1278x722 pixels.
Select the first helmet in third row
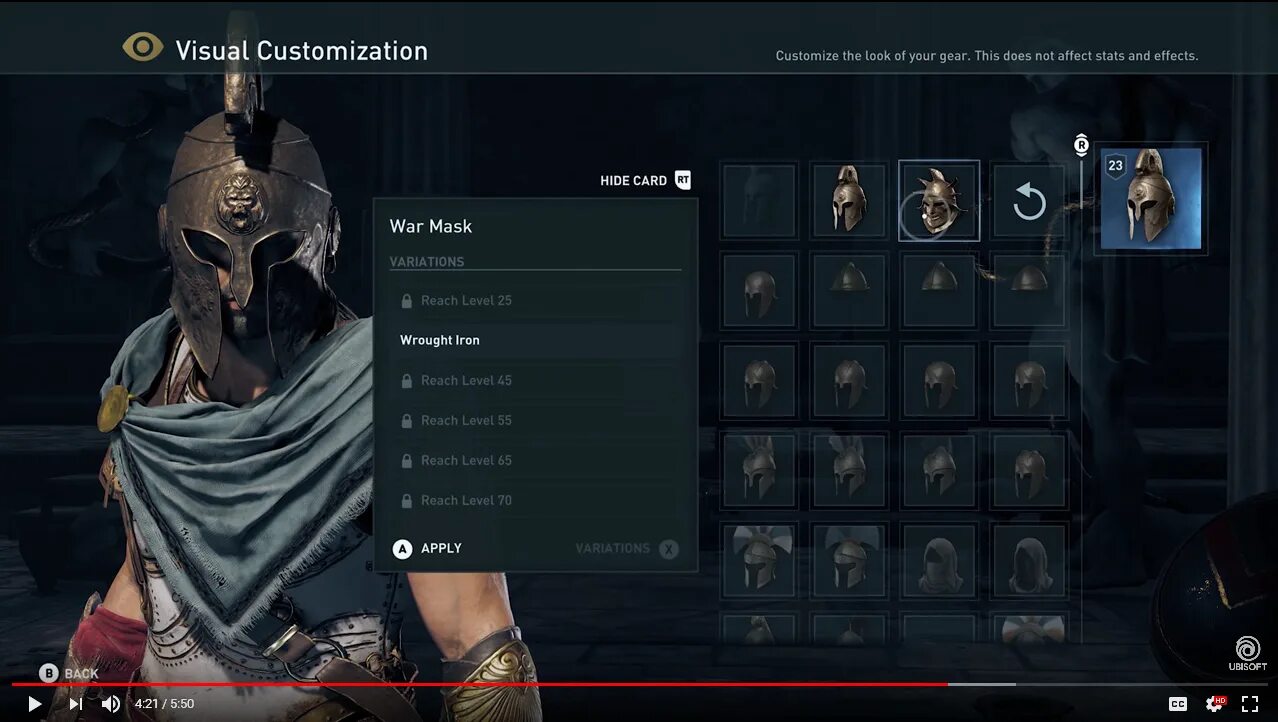click(759, 381)
